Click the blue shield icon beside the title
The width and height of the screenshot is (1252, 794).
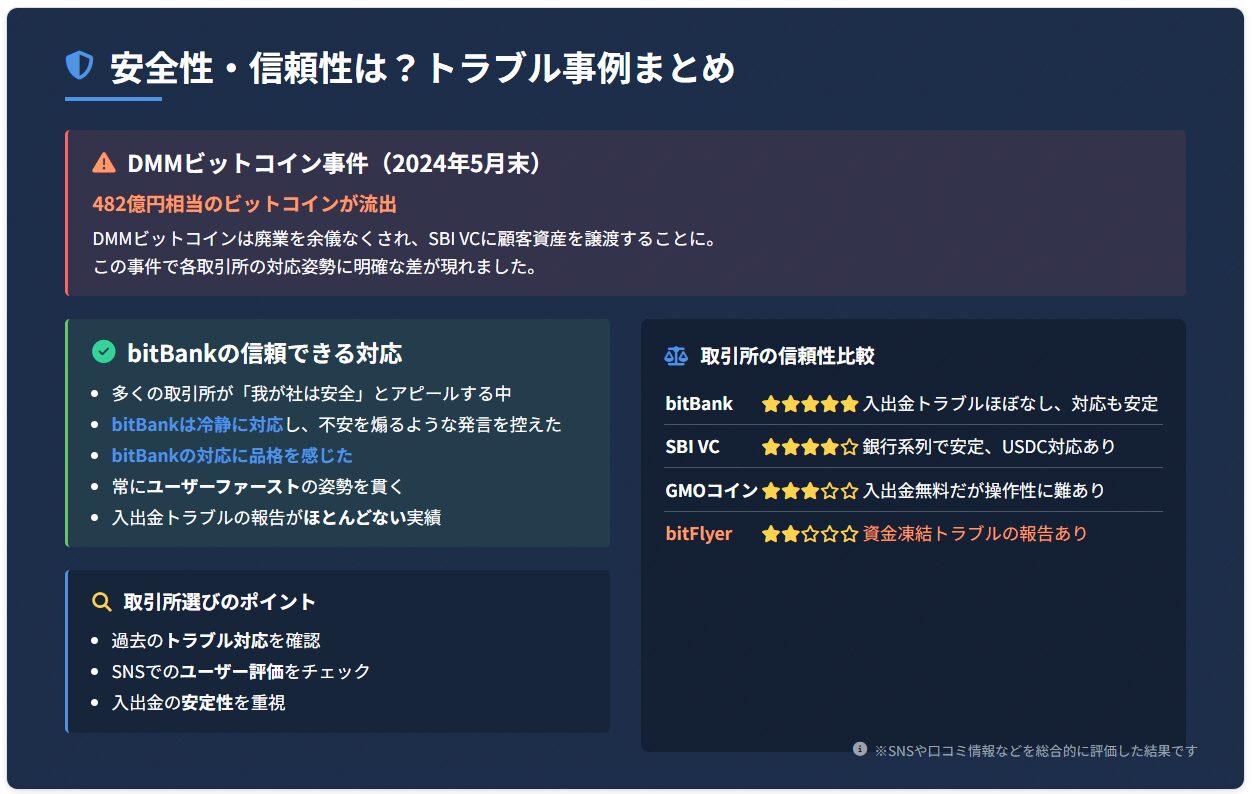79,66
